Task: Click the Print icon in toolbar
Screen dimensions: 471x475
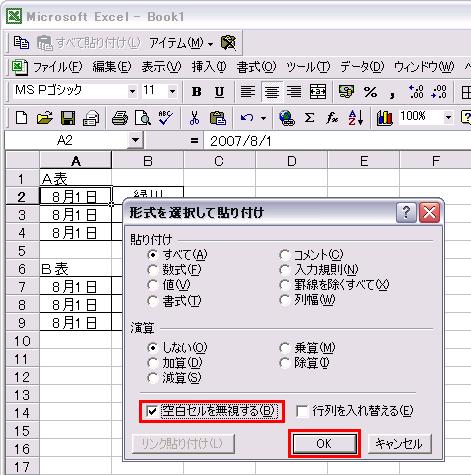Action: pos(119,118)
